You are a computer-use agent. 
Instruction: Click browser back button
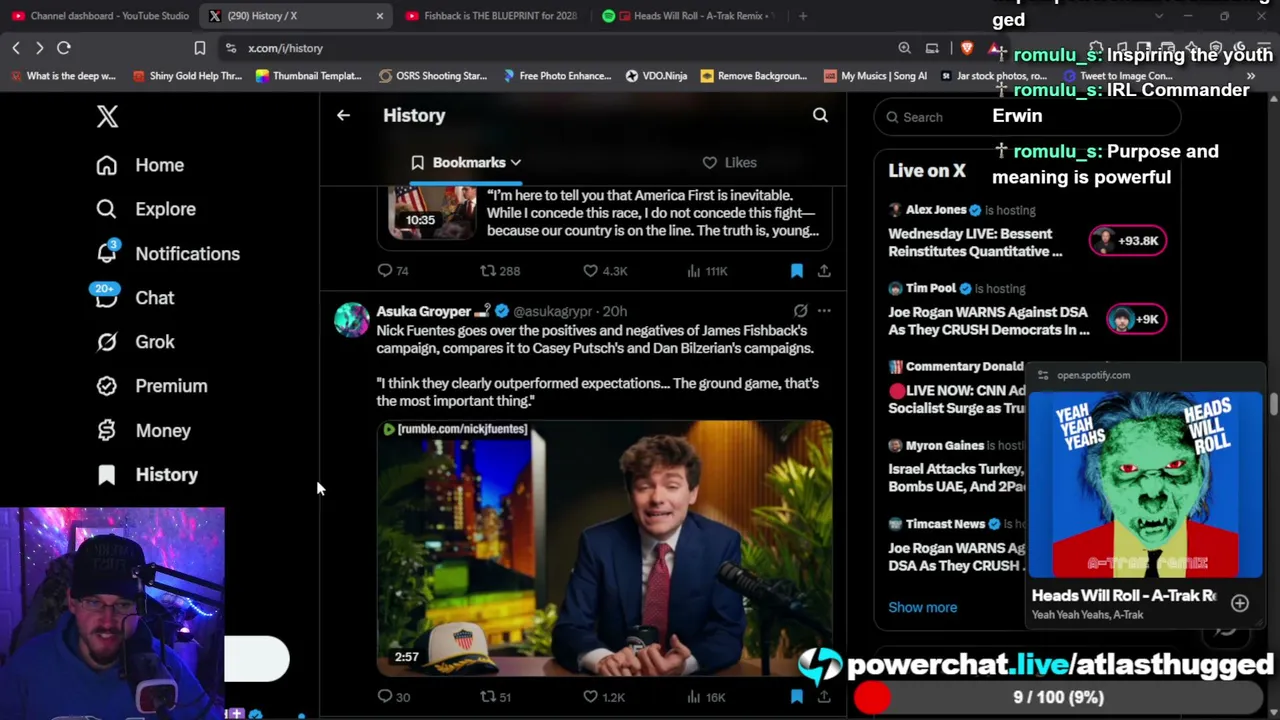pyautogui.click(x=16, y=48)
